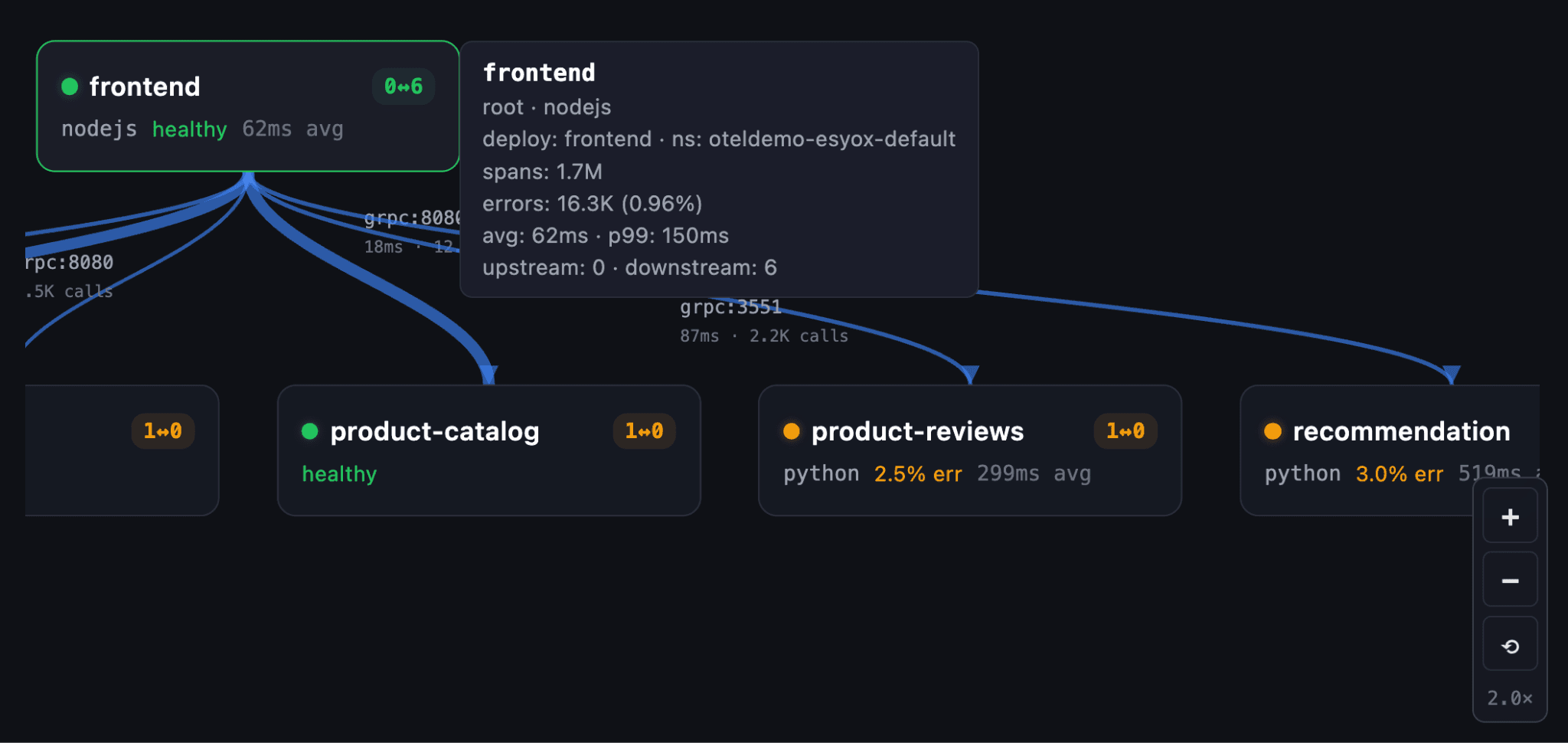Click the orange status dot on product-reviews
The height and width of the screenshot is (743, 1568).
click(x=792, y=431)
